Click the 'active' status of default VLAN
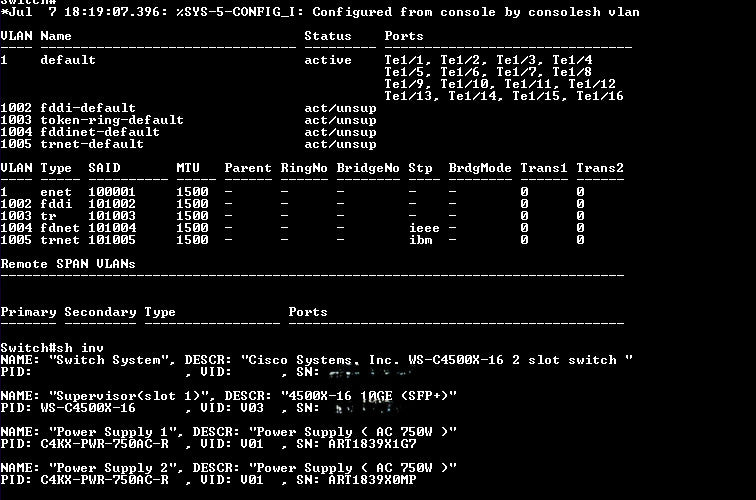756x500 pixels. pos(328,60)
